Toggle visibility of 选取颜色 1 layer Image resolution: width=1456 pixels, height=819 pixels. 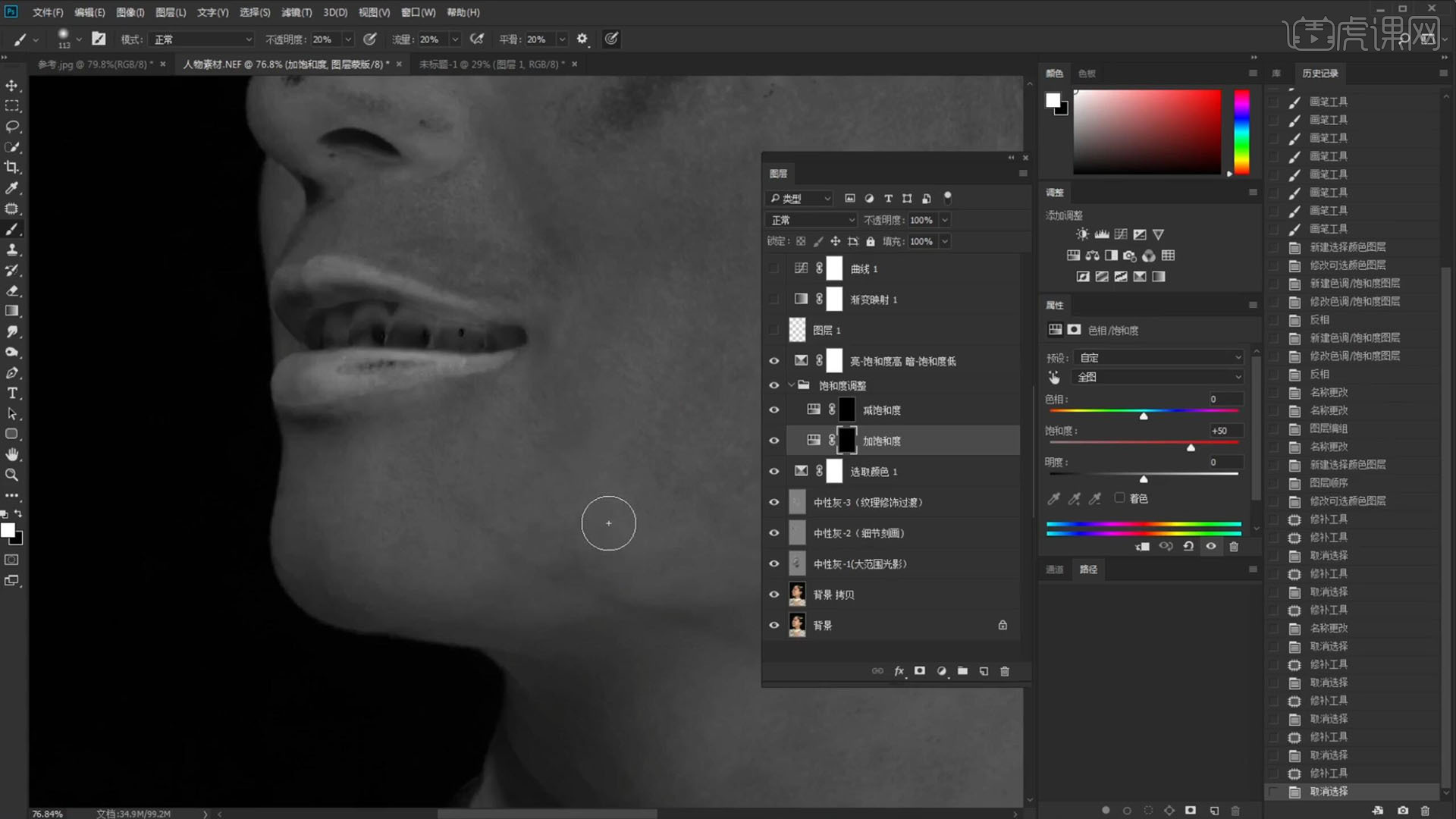(773, 472)
